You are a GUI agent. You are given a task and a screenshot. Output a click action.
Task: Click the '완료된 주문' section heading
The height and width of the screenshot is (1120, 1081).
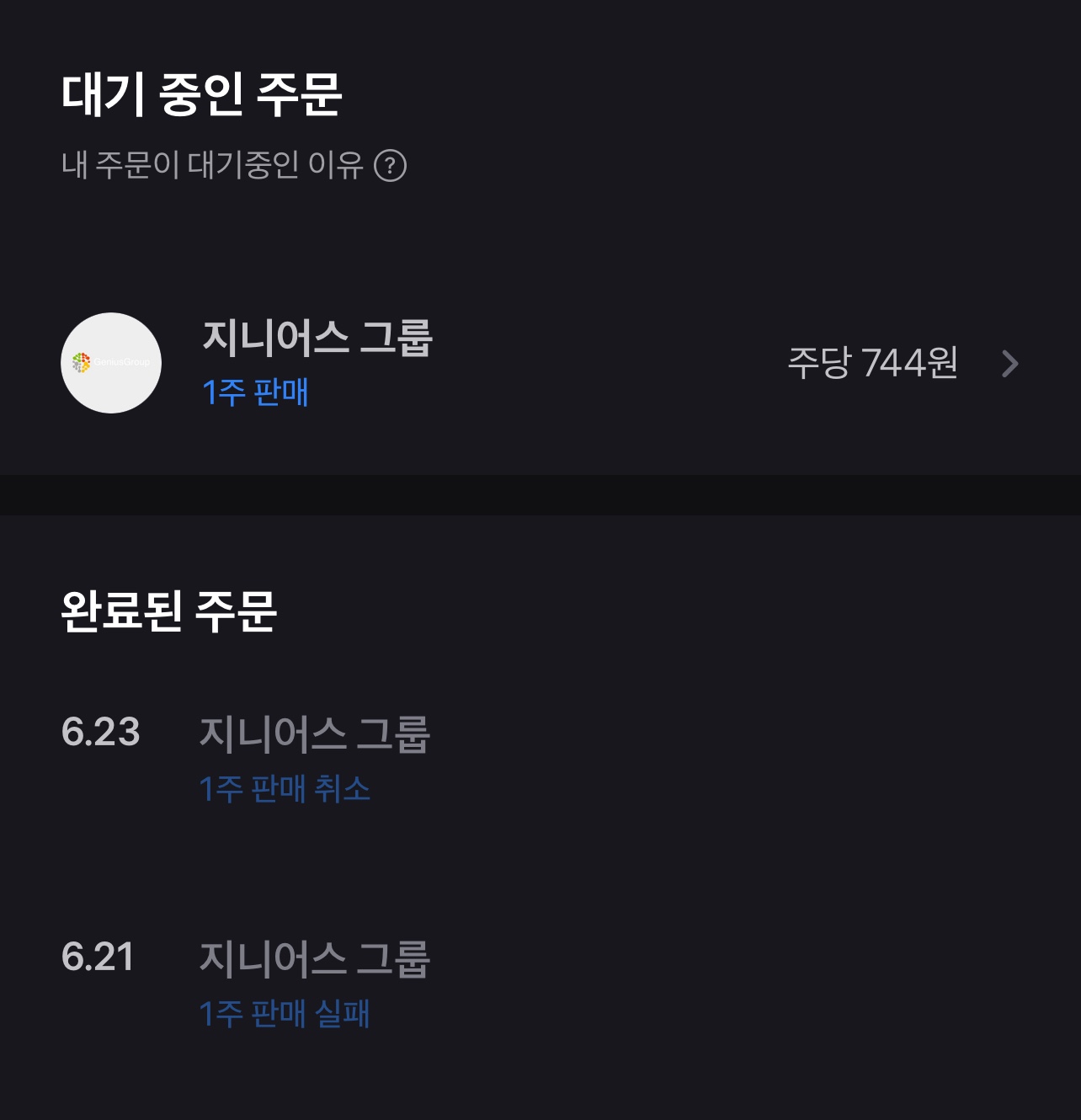click(168, 611)
